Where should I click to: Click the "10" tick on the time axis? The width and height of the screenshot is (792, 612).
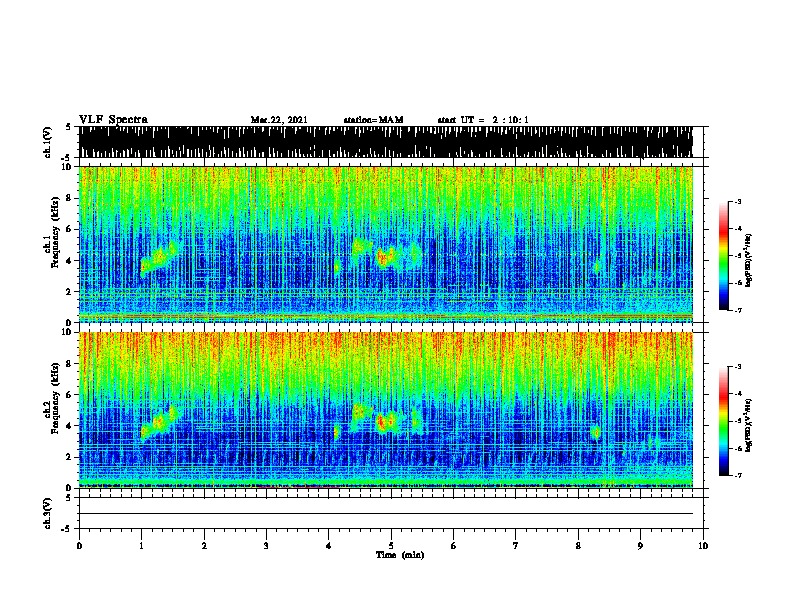coord(703,546)
